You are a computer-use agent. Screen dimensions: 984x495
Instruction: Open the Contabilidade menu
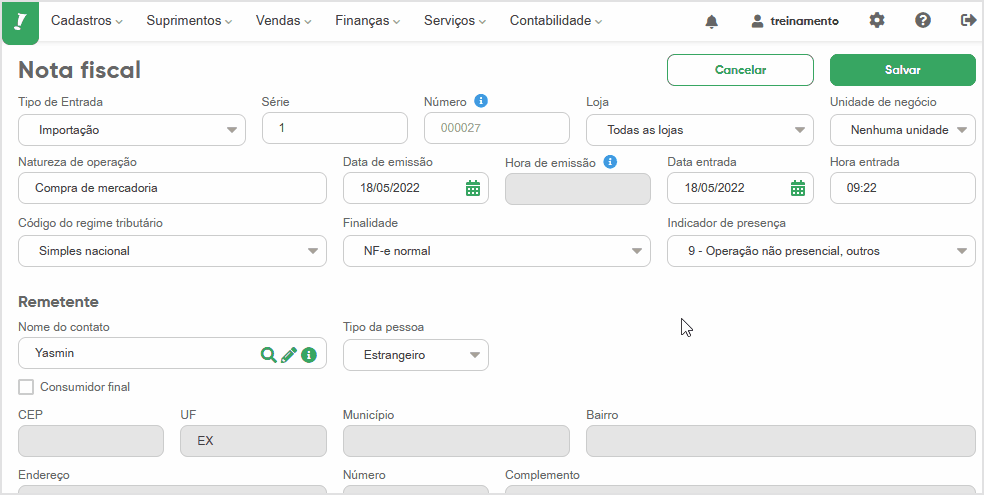[x=556, y=21]
